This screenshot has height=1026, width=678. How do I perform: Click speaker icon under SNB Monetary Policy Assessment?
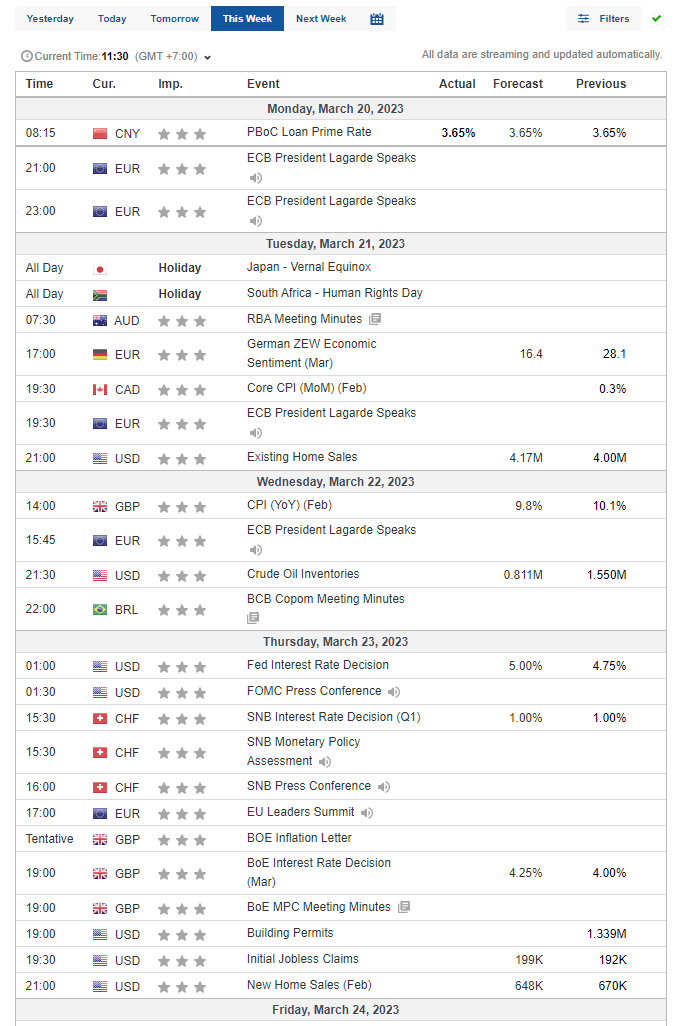tap(324, 762)
